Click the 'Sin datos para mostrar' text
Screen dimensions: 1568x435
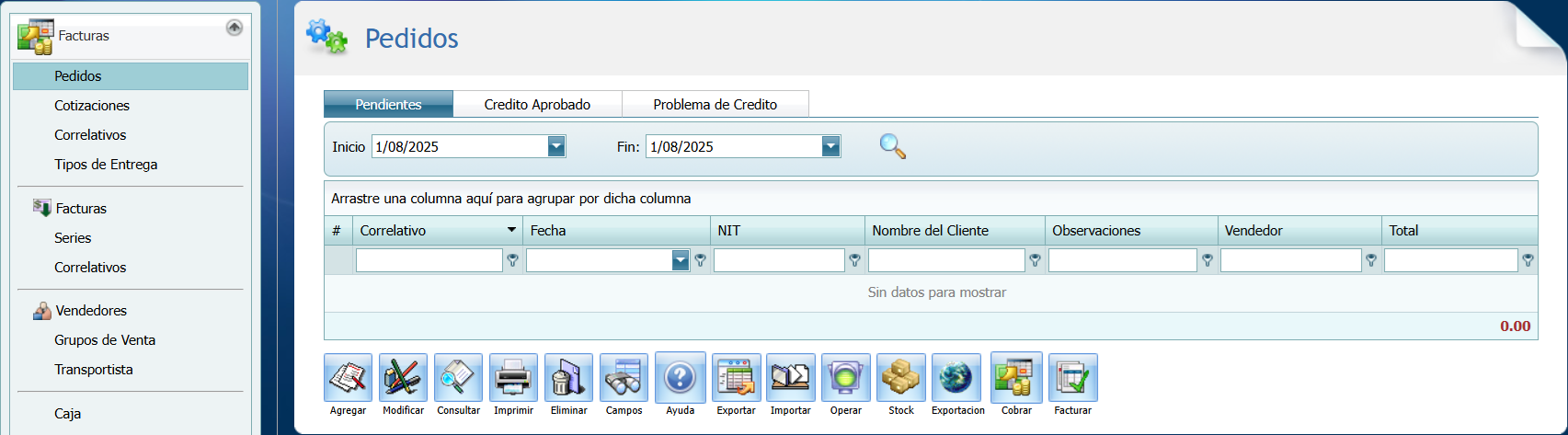click(x=937, y=292)
